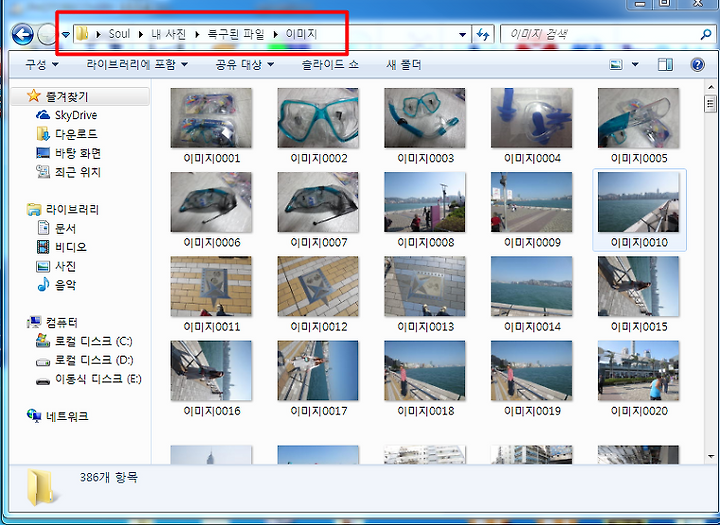The image size is (720, 525).
Task: Select 즐겨찾기 in navigation pane
Action: click(x=67, y=96)
